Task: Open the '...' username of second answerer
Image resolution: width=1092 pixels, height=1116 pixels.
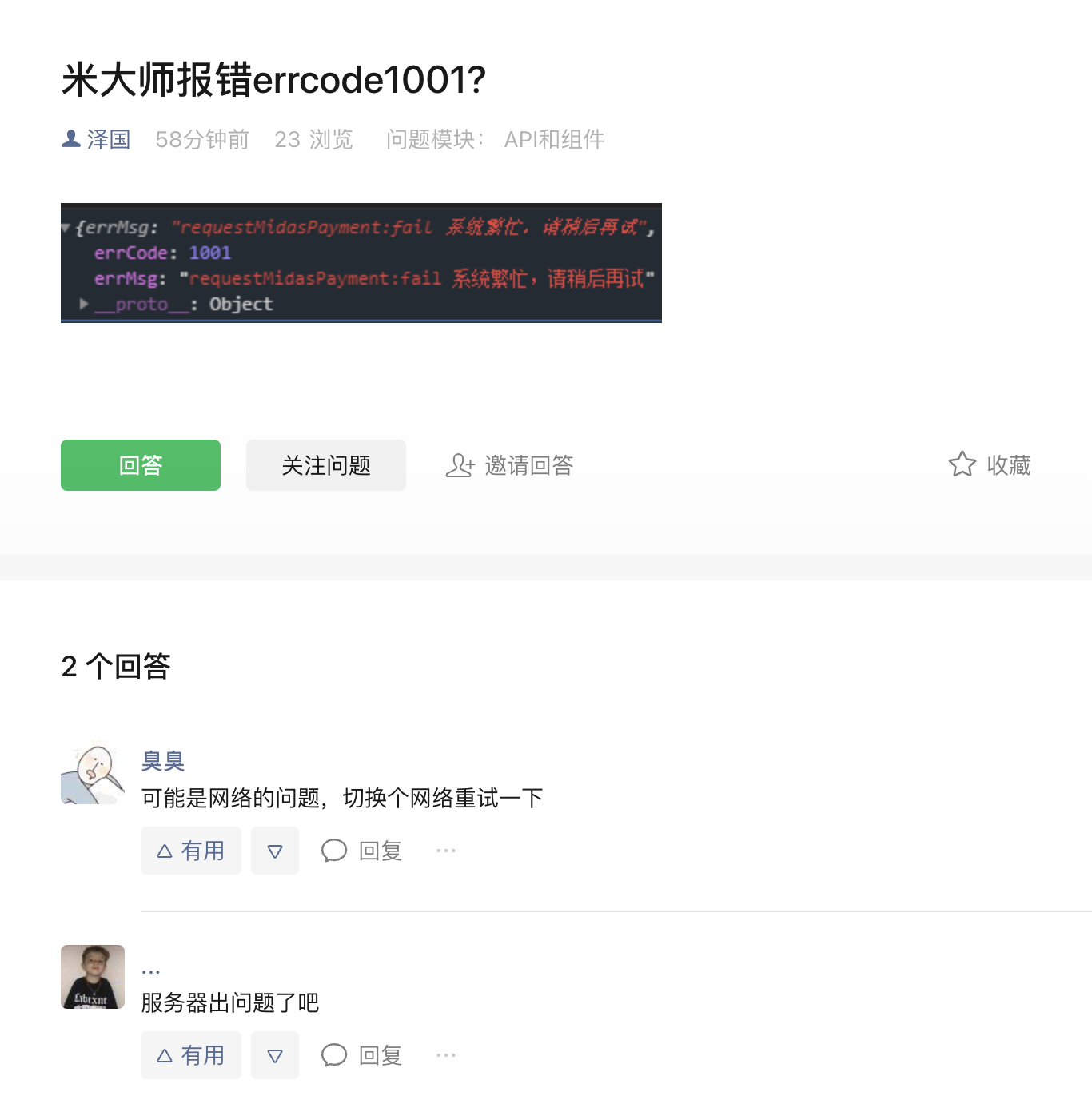Action: point(151,971)
